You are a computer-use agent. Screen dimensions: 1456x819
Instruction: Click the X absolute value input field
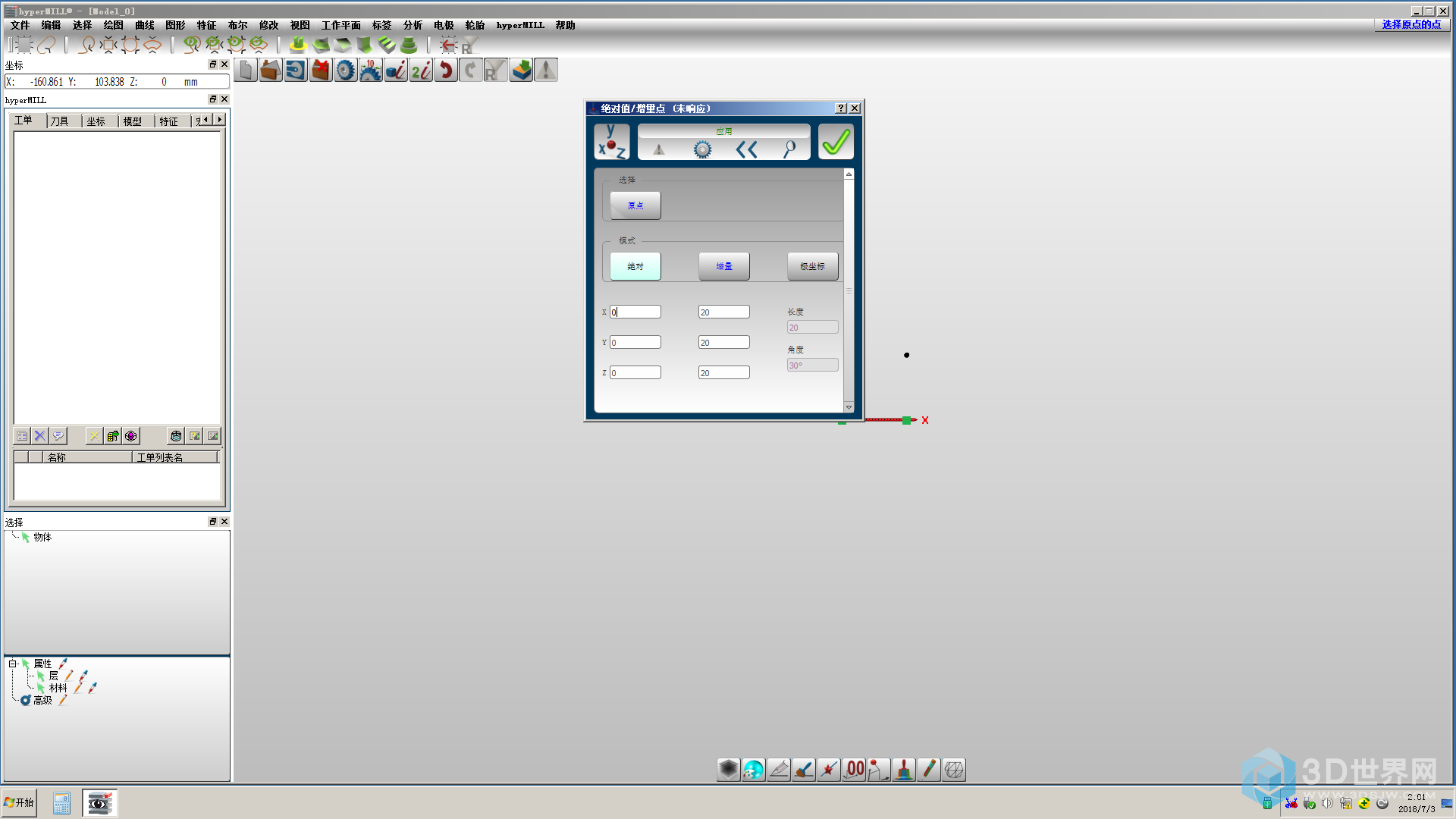tap(635, 312)
